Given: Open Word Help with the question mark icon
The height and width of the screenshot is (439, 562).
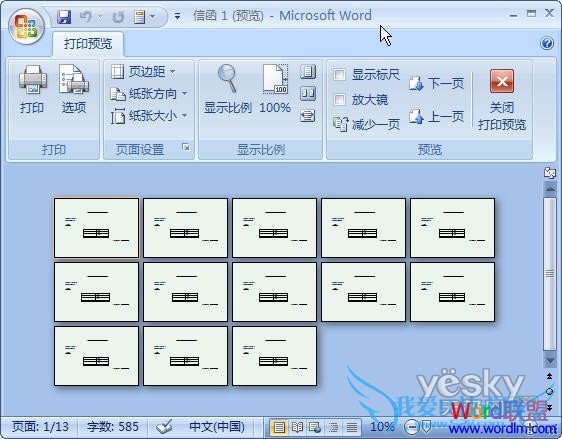Looking at the screenshot, I should [547, 43].
